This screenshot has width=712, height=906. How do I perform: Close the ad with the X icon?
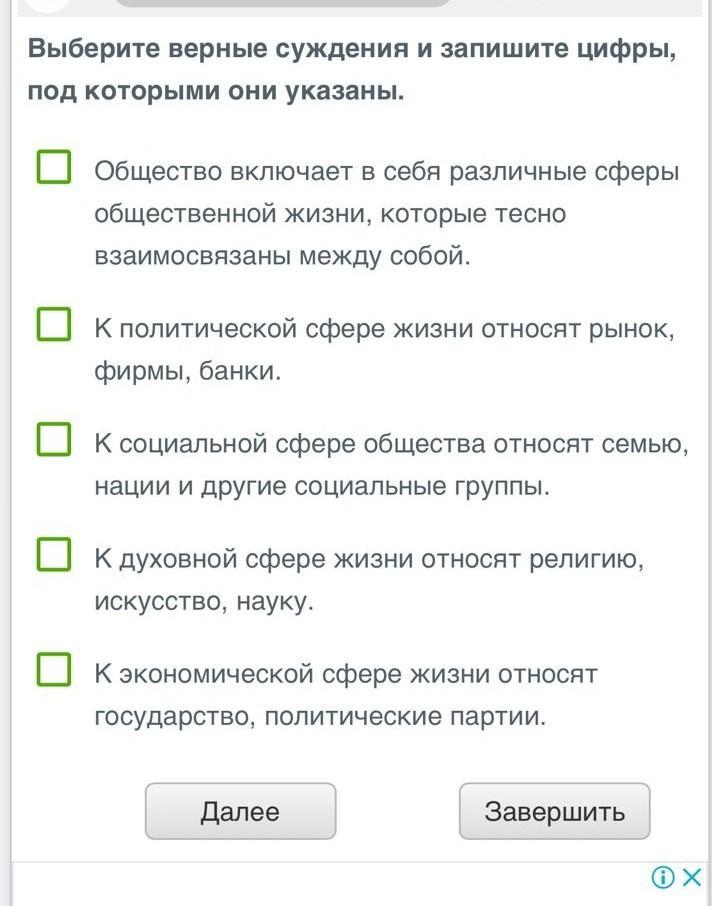click(x=691, y=878)
